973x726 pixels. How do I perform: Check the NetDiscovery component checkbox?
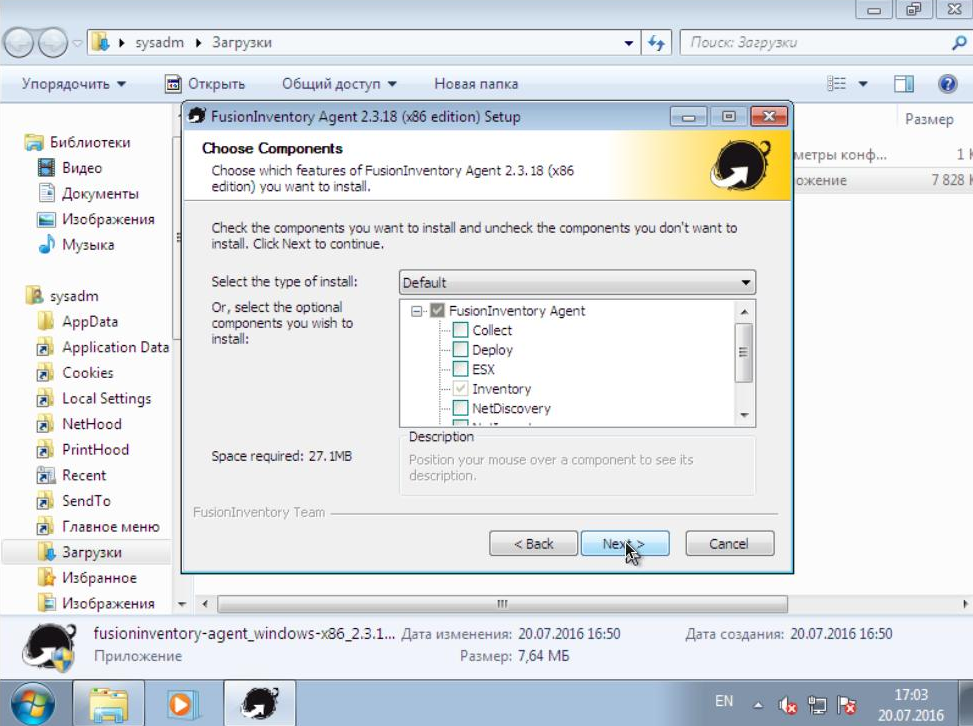pos(460,408)
